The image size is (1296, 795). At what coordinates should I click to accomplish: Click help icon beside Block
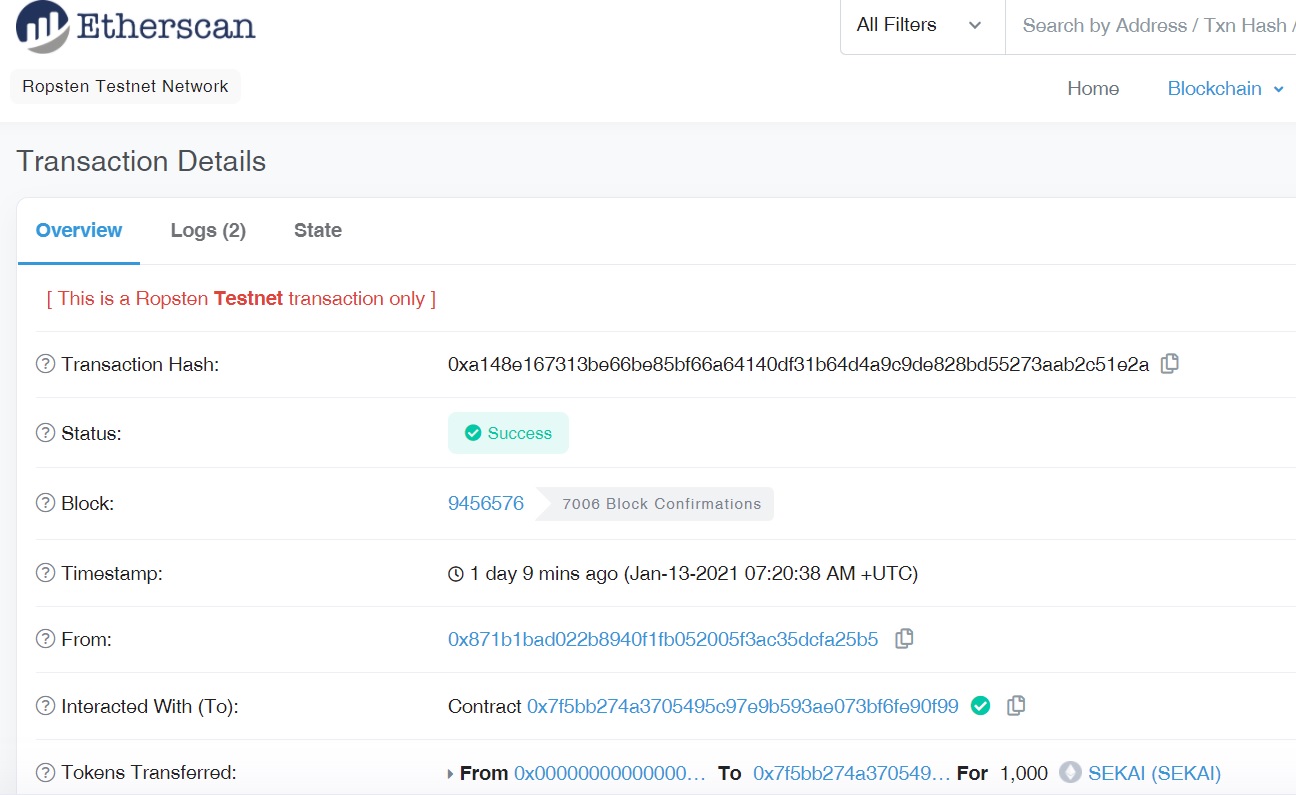click(x=45, y=503)
